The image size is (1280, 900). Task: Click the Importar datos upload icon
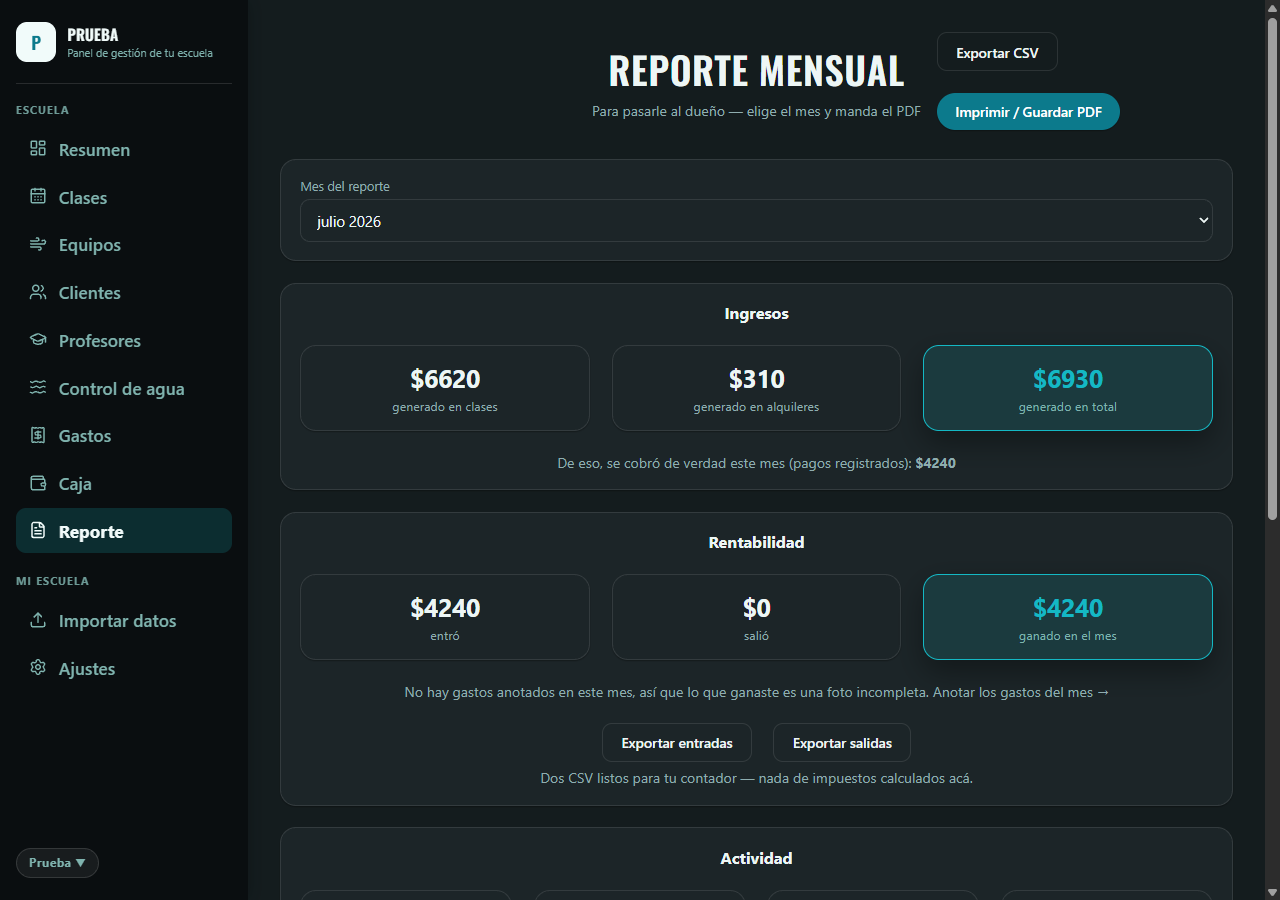pos(38,620)
